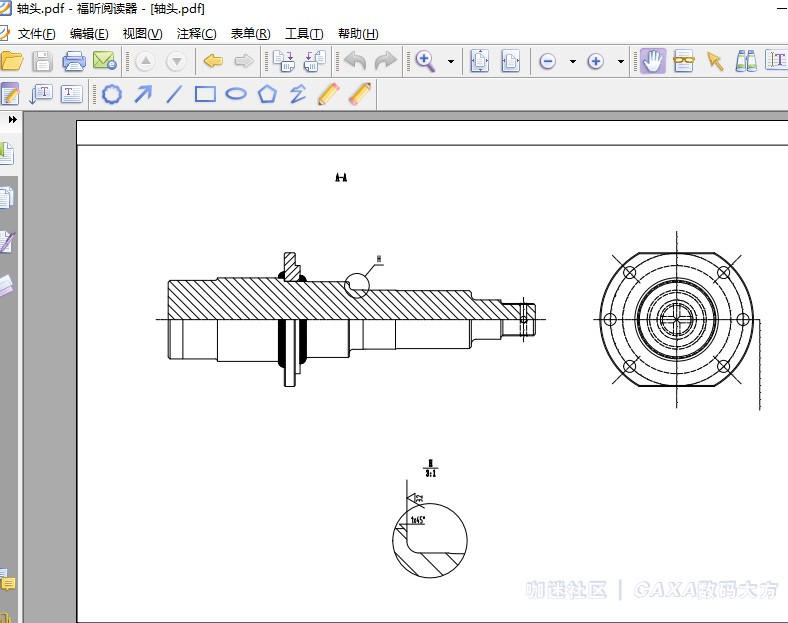Choose the yellow arrow selection tool
This screenshot has width=788, height=623.
pos(715,61)
